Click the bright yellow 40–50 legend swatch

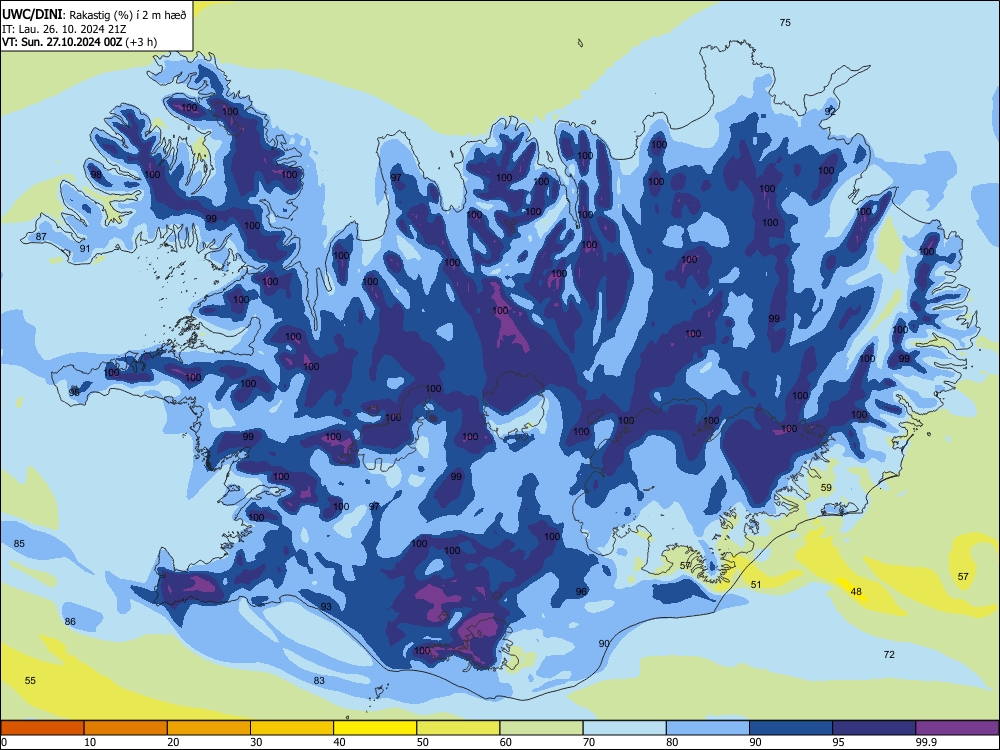(375, 728)
